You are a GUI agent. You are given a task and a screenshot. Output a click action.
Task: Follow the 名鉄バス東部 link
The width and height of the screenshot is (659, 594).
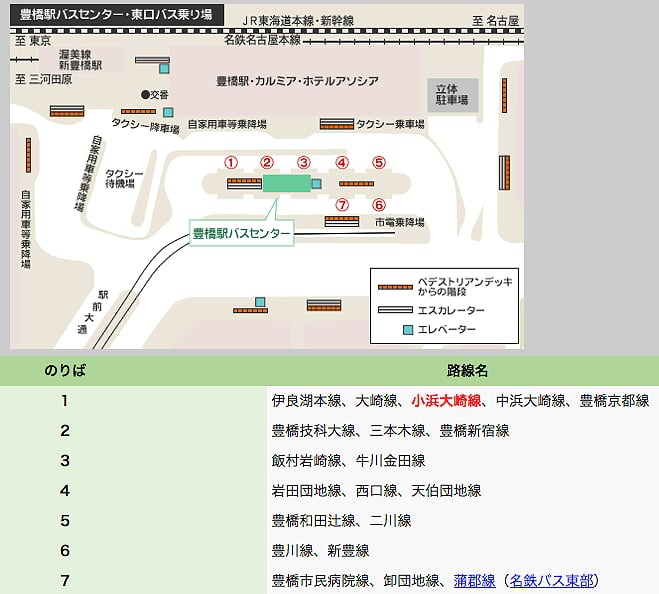(x=551, y=581)
